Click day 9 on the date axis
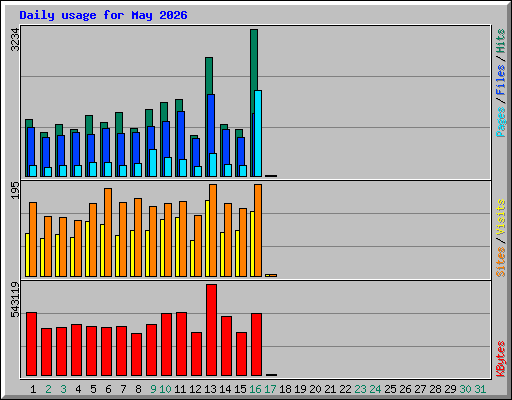The image size is (512, 400). click(153, 389)
